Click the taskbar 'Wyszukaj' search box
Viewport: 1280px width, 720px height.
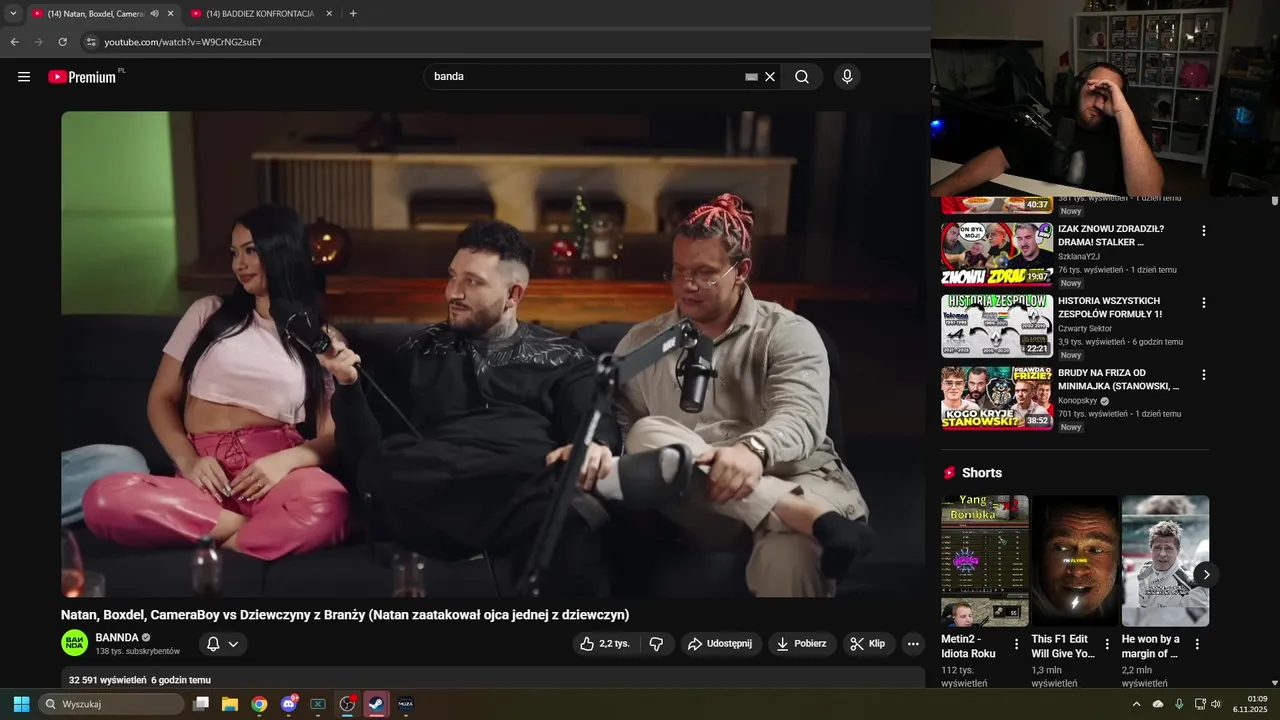(x=111, y=704)
